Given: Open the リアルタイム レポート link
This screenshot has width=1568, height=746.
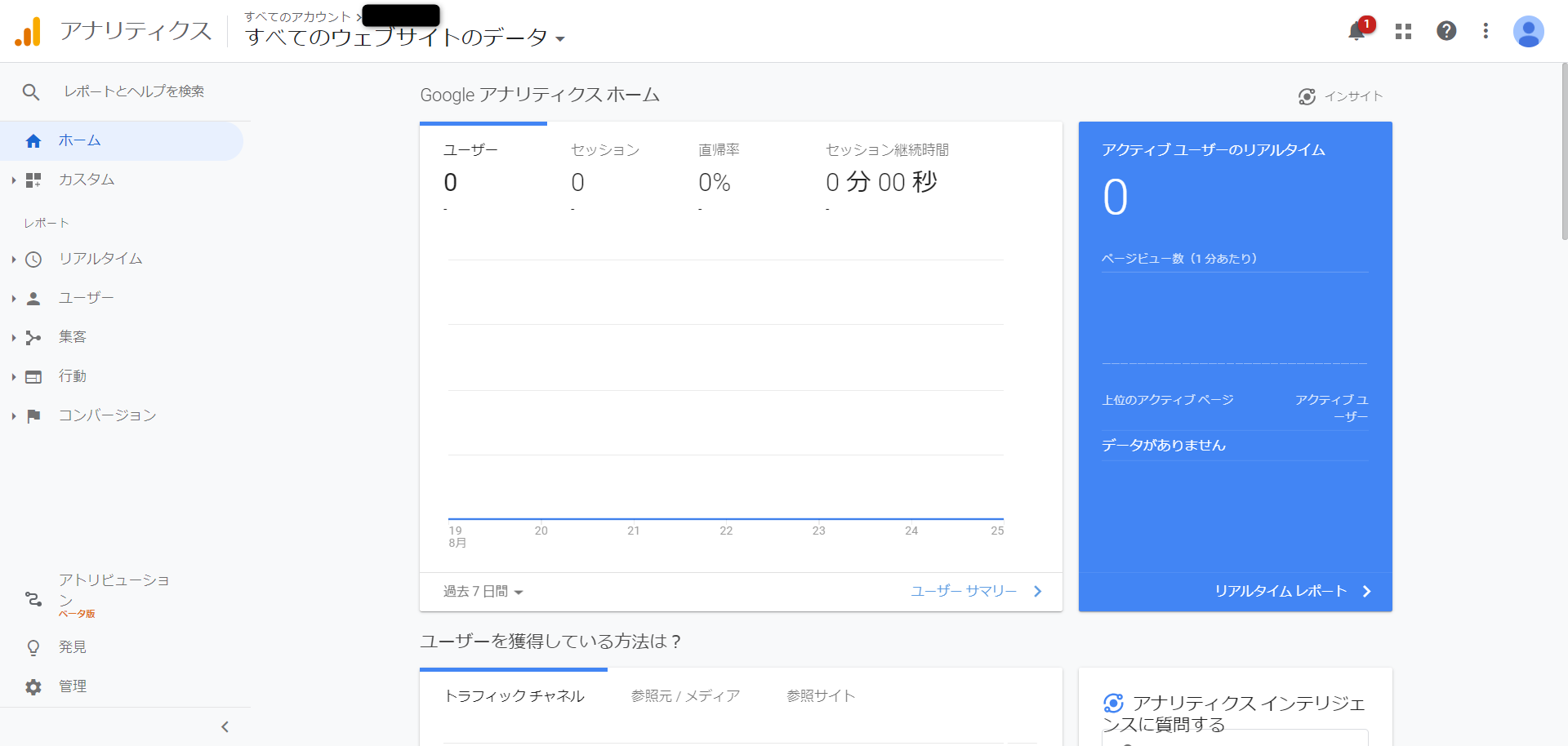Looking at the screenshot, I should (1293, 592).
